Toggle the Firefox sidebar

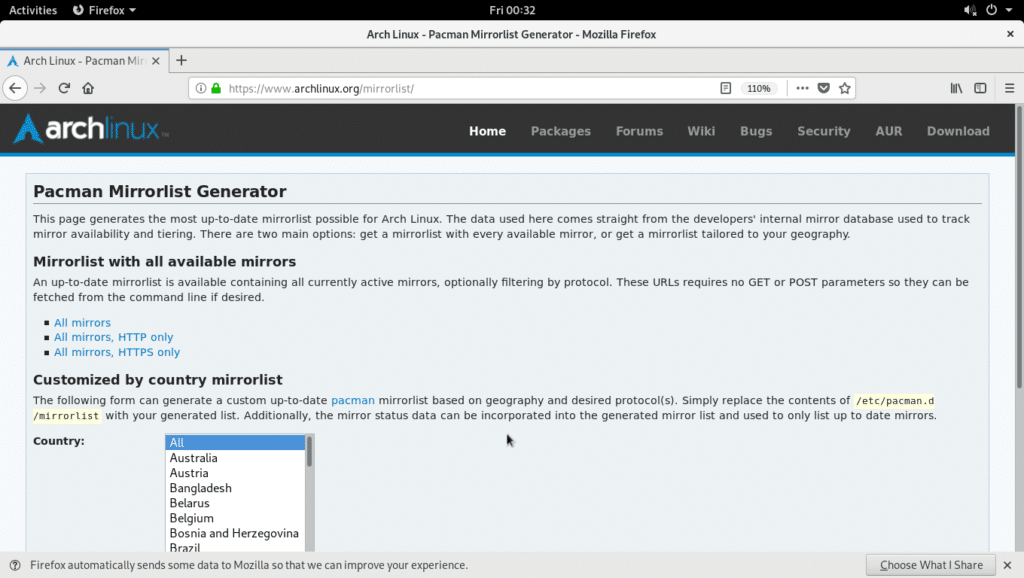[x=981, y=88]
